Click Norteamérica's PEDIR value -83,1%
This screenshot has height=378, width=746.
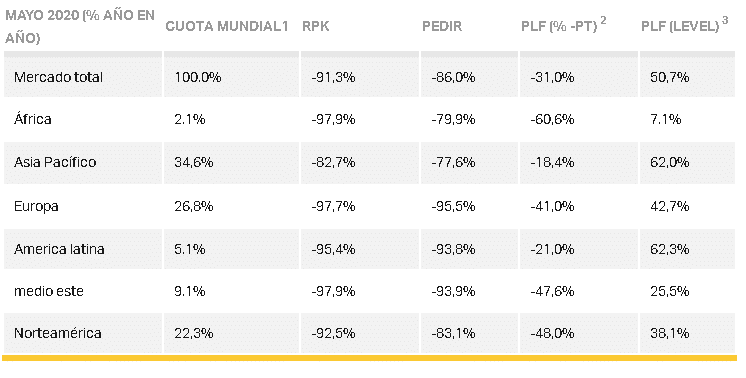[x=453, y=333]
